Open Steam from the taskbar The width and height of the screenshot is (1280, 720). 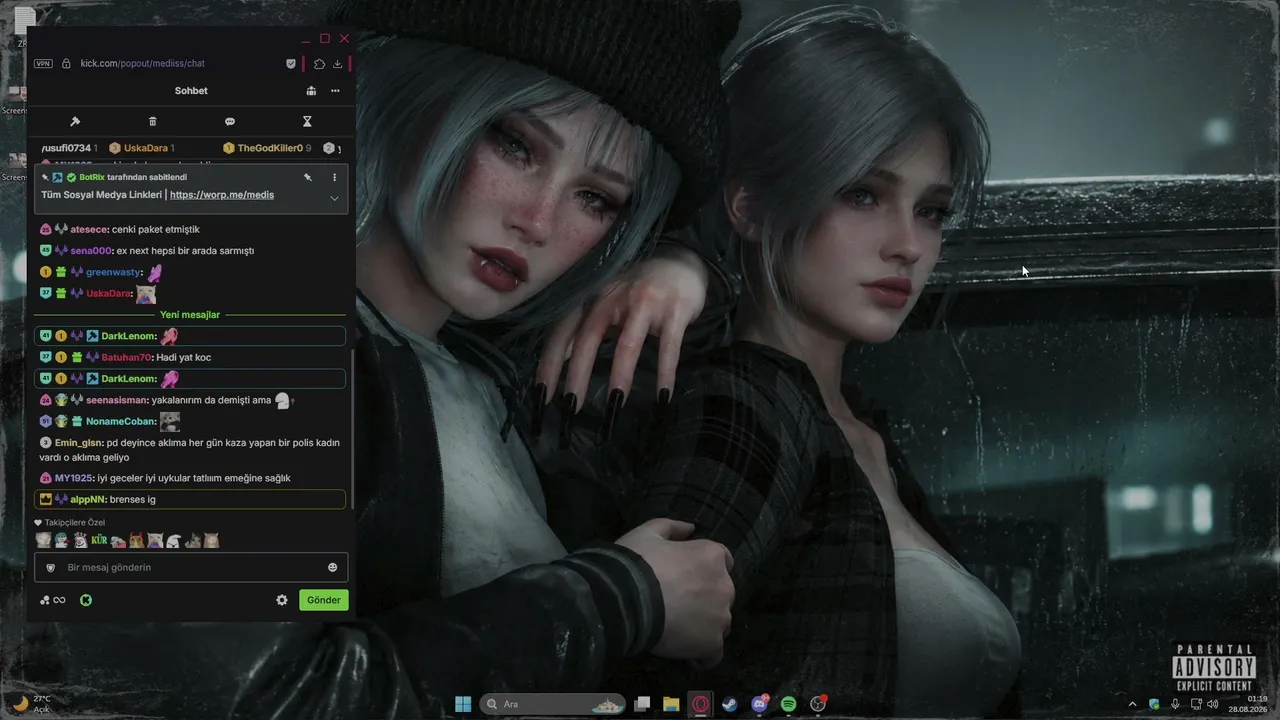point(730,704)
